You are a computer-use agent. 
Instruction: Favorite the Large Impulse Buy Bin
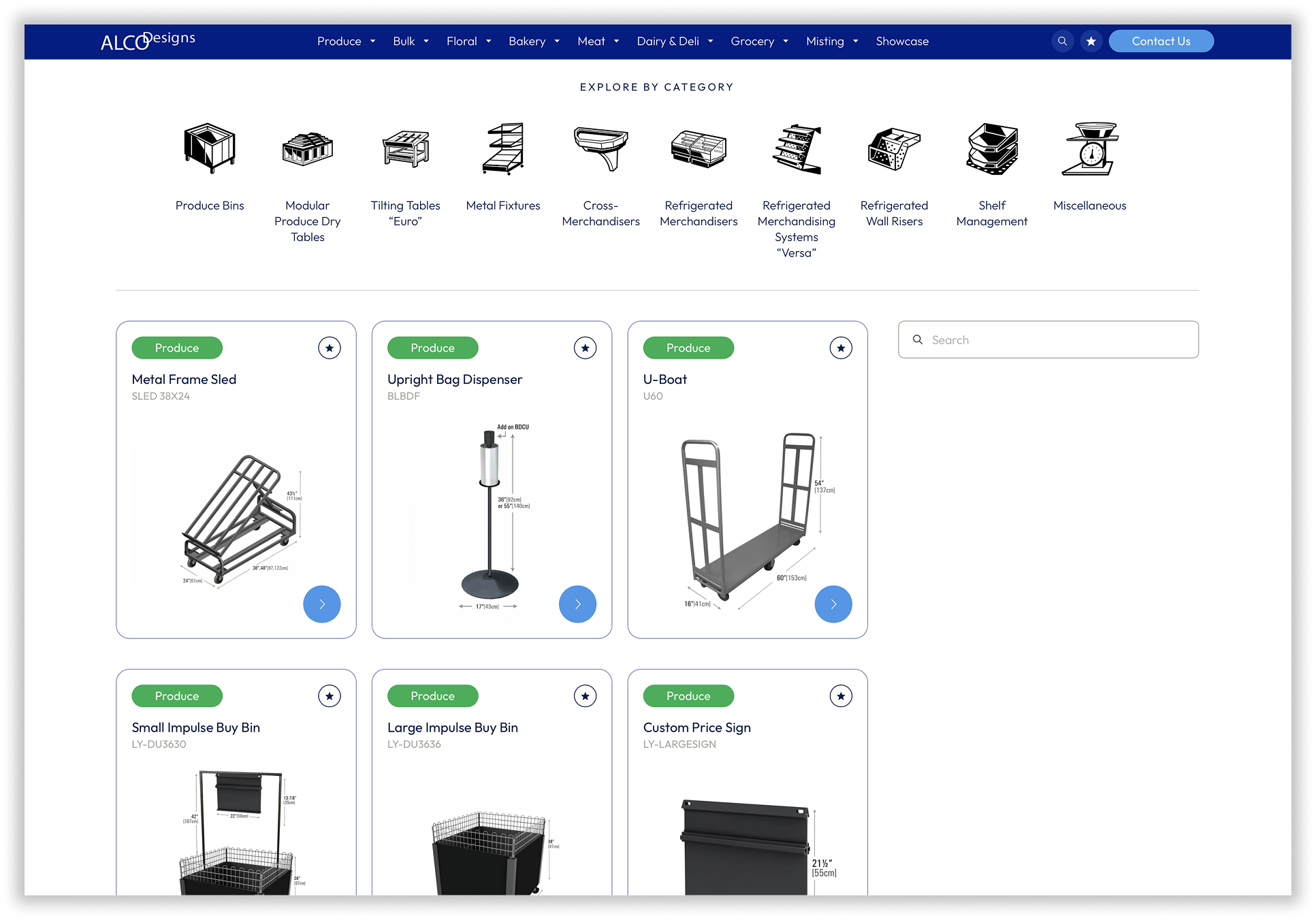[x=585, y=696]
